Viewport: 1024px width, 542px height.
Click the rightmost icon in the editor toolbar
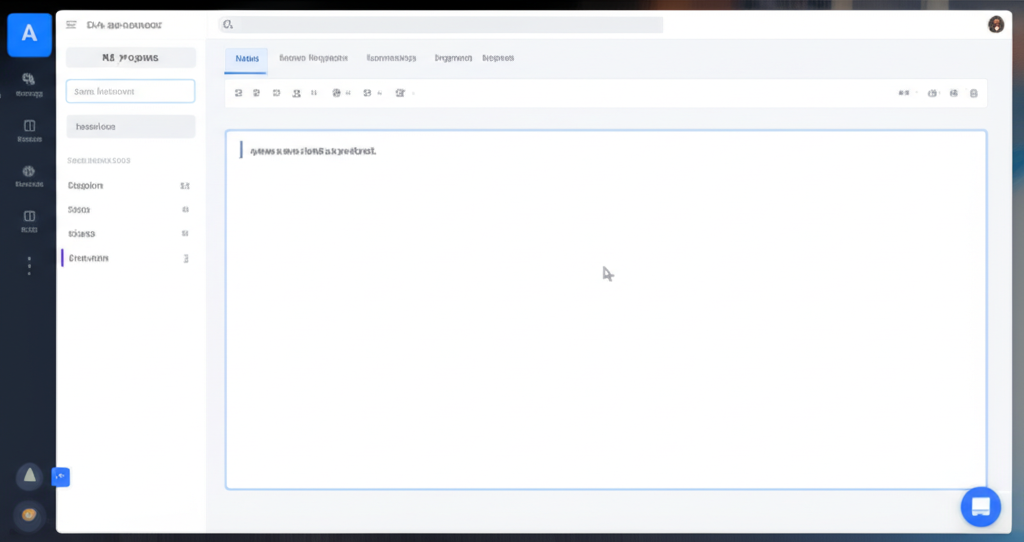pyautogui.click(x=974, y=93)
